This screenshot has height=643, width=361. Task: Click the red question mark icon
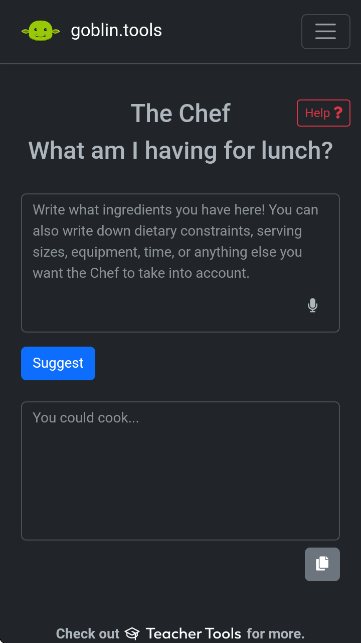pos(338,113)
